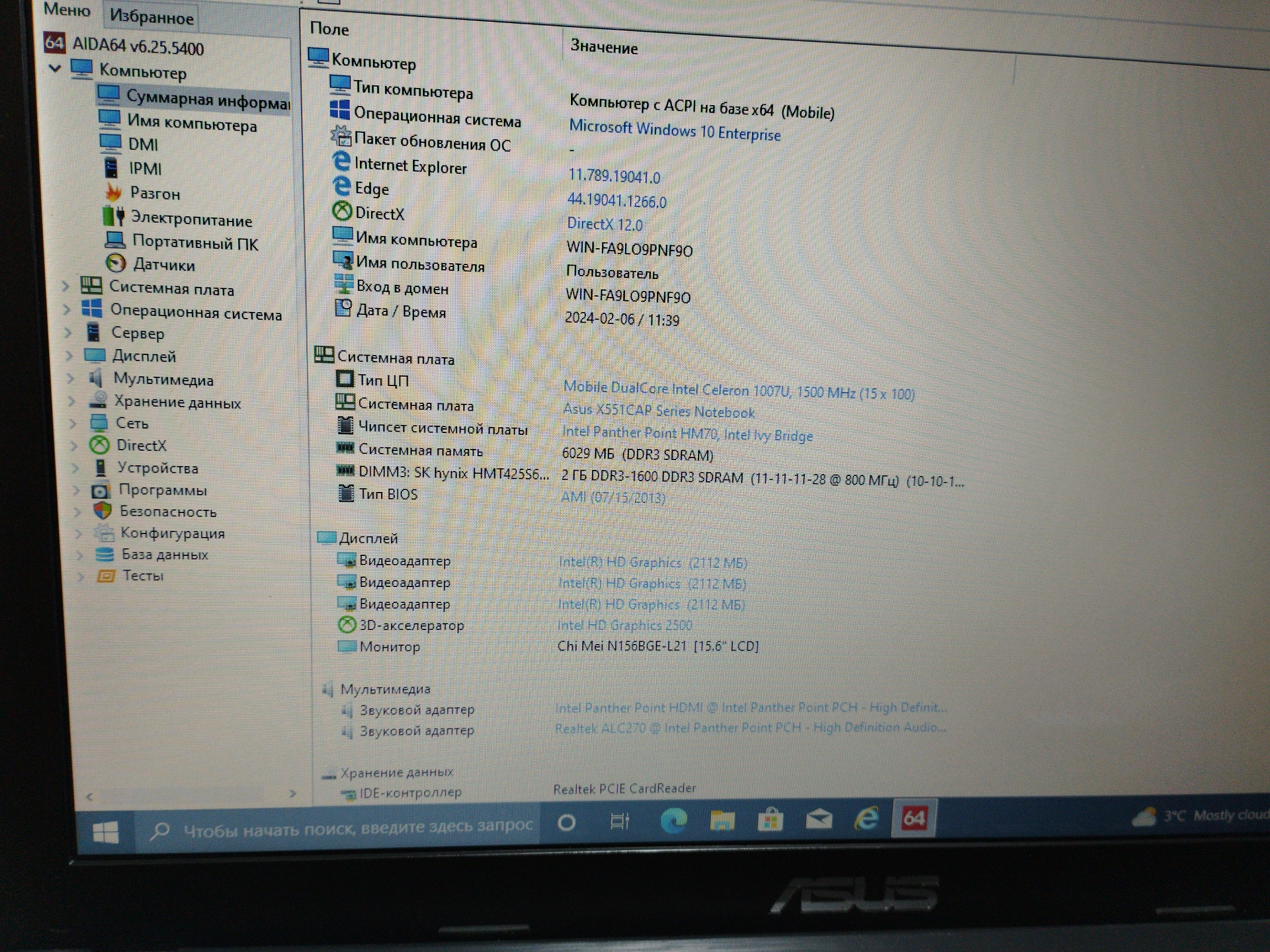Open the Cortana circle button
Screen dimensions: 1270x952
click(x=567, y=822)
